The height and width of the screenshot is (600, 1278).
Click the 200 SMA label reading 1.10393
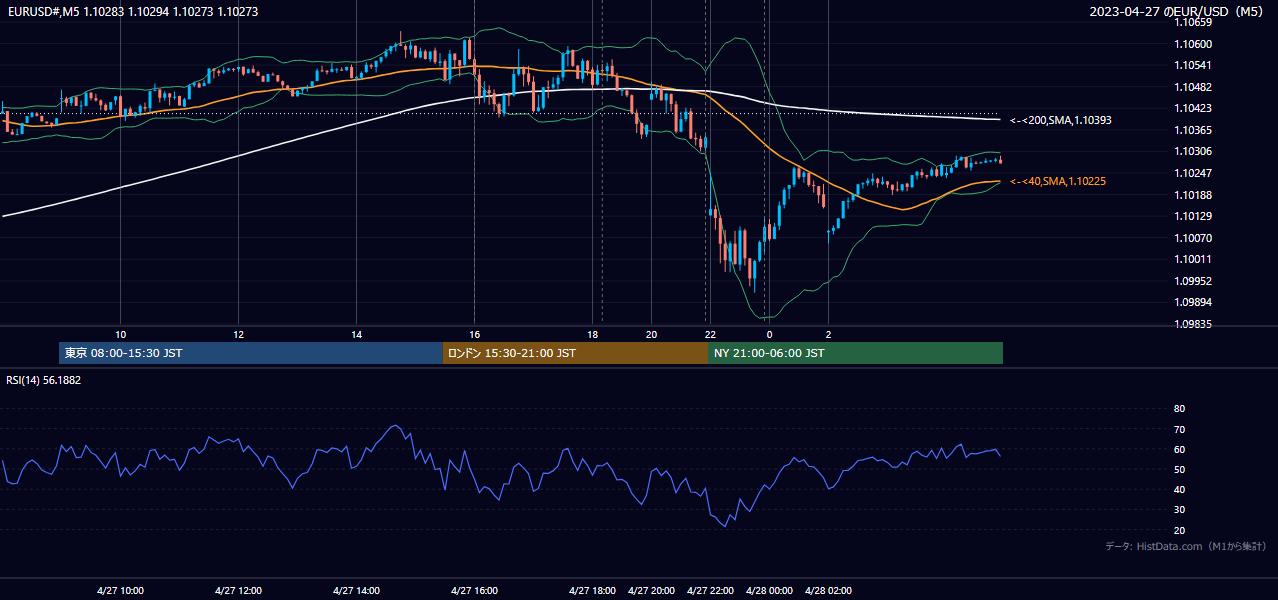pyautogui.click(x=1061, y=120)
